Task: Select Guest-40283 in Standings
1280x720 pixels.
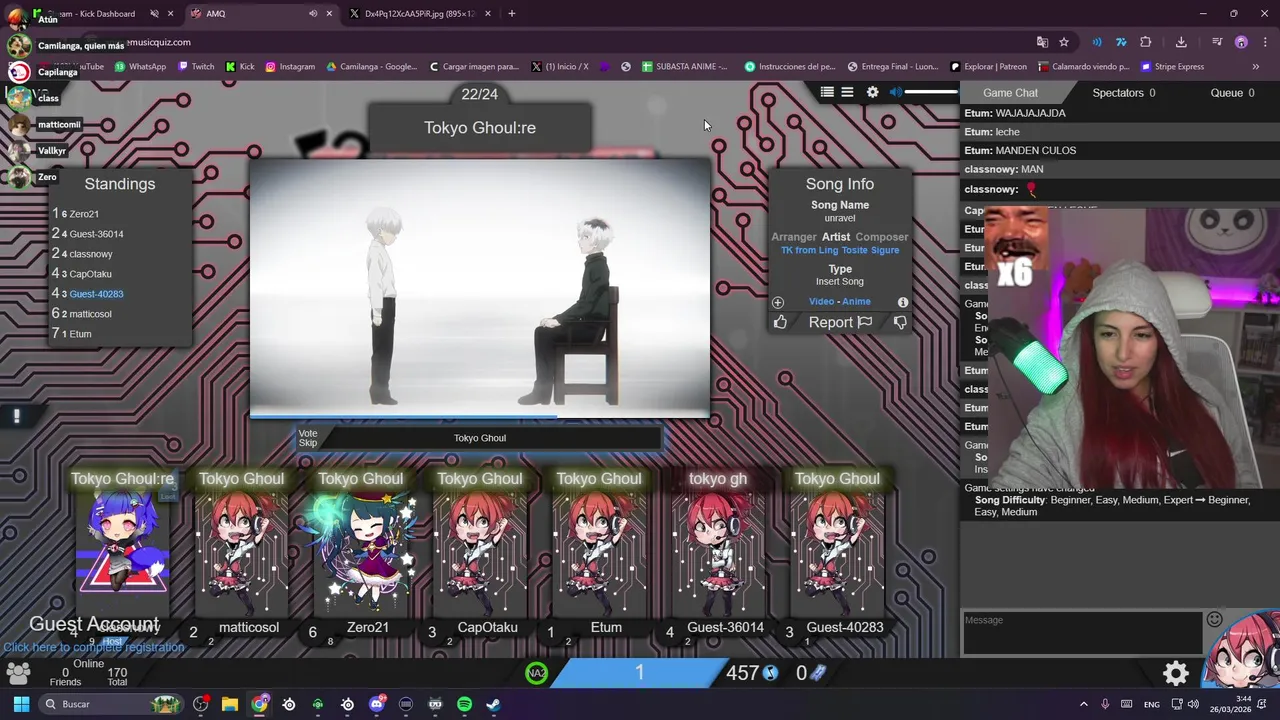Action: [x=96, y=294]
